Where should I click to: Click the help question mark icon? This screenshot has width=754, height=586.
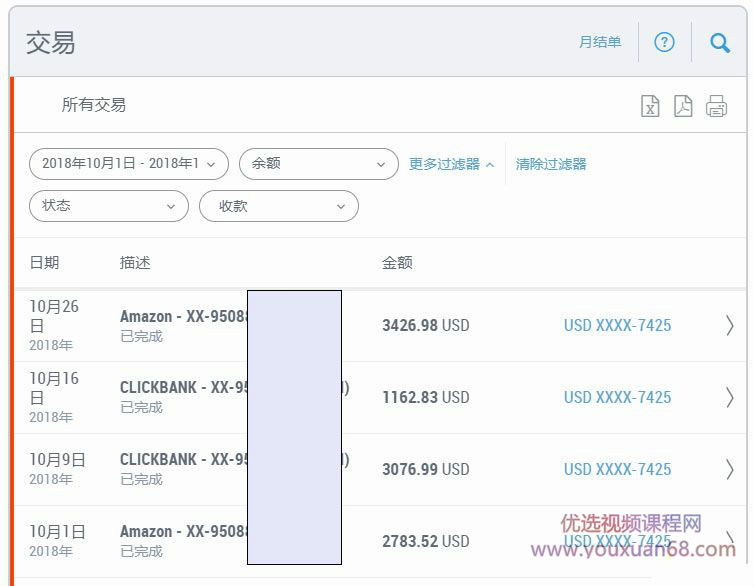[x=664, y=42]
